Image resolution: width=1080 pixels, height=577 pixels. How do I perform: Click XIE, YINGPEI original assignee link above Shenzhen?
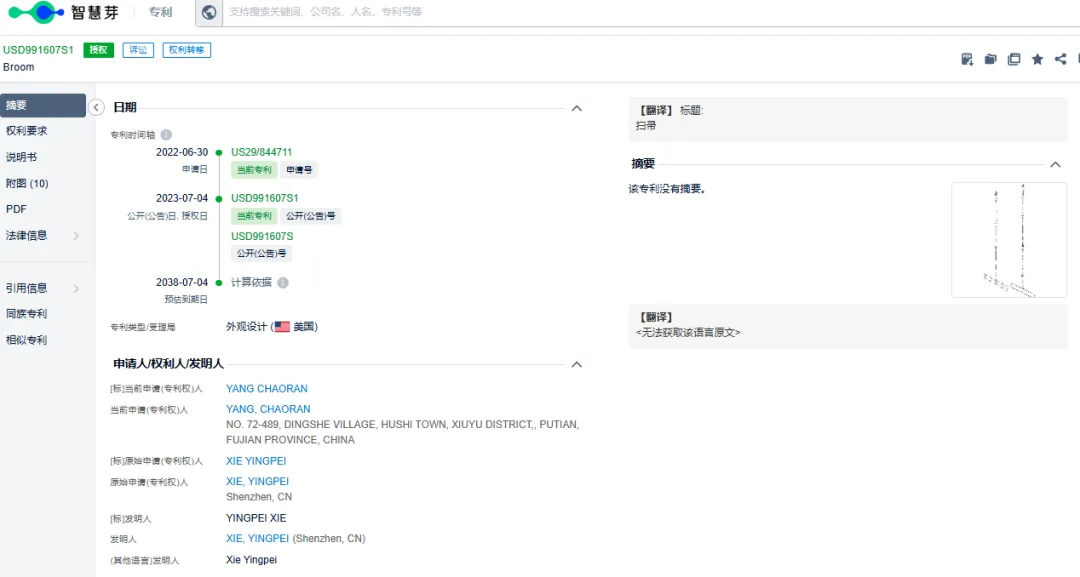[x=257, y=481]
